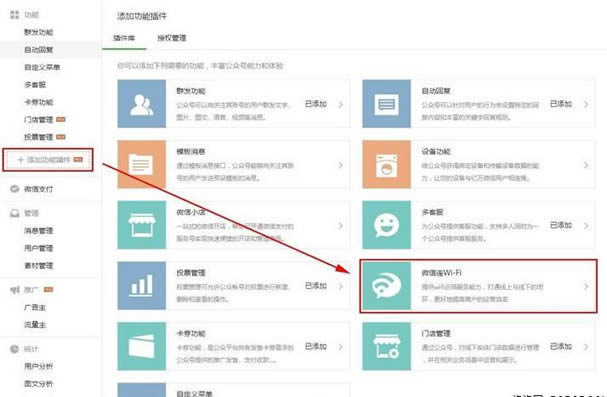
Task: Expand the 卡券功能 card chevron arrow
Action: (341, 347)
